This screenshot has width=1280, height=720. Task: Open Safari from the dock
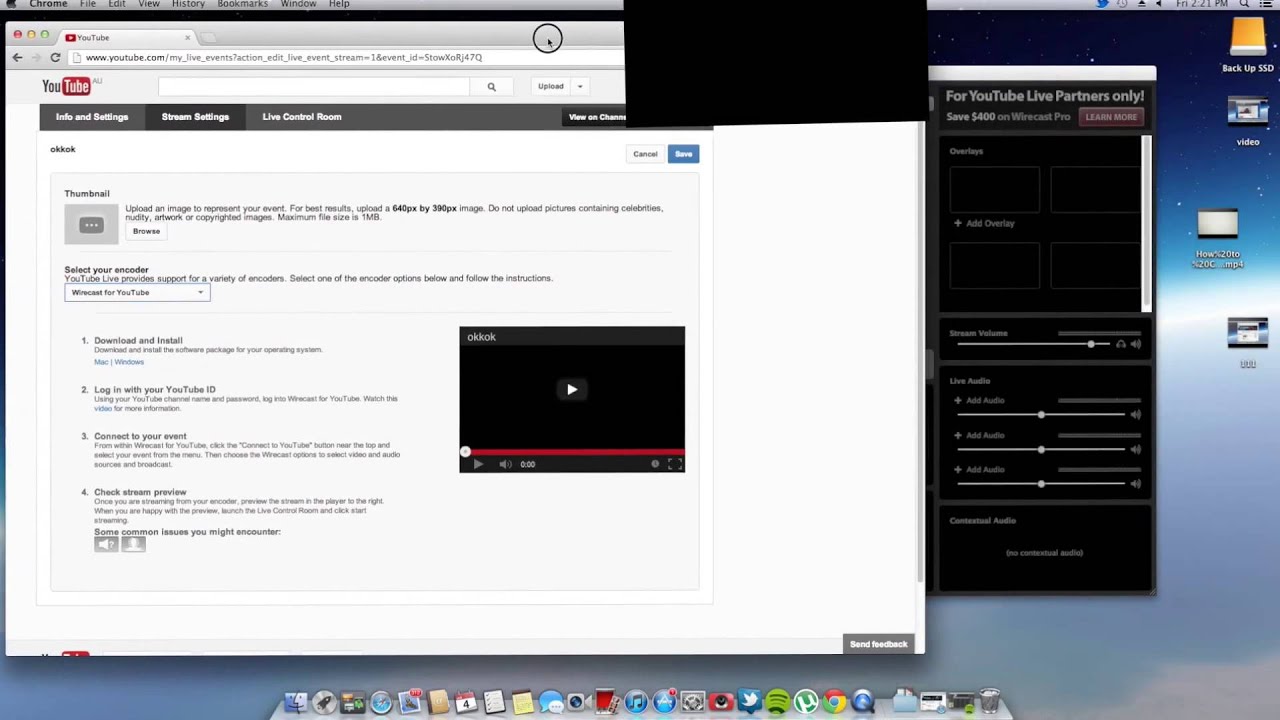(381, 702)
